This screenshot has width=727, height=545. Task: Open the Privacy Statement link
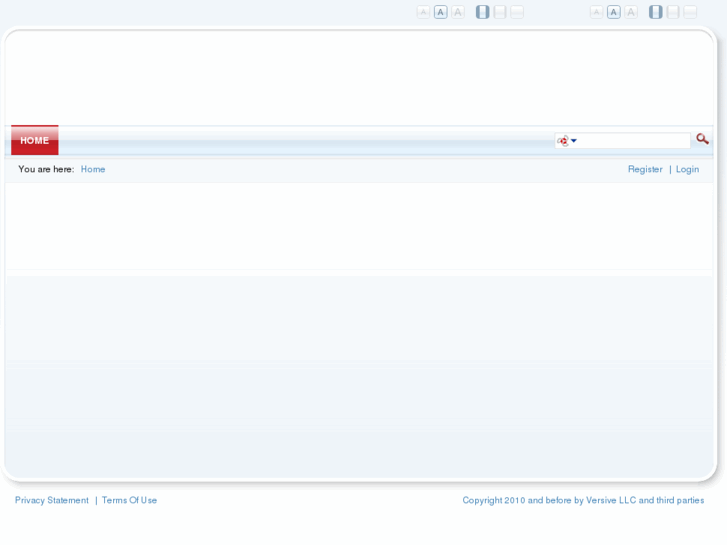pos(51,500)
